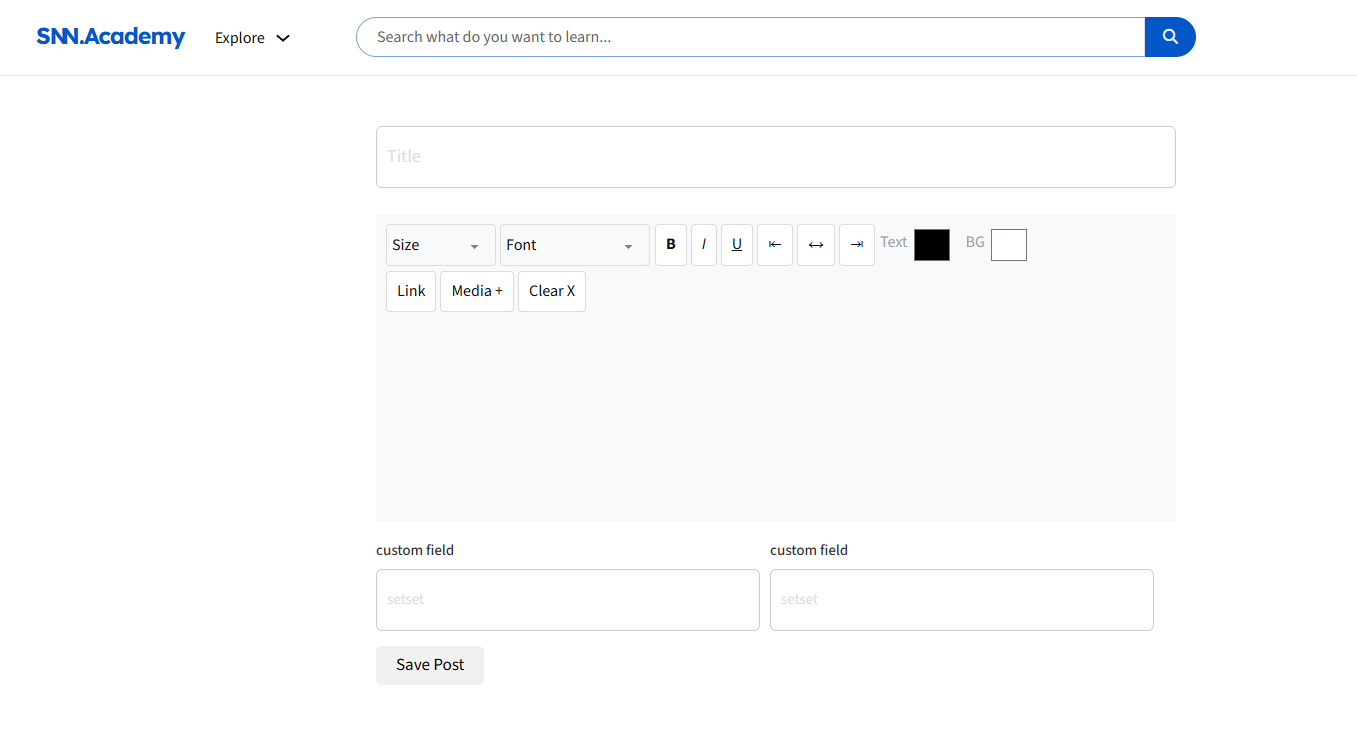This screenshot has width=1357, height=730.
Task: Open the Size dropdown
Action: (x=441, y=245)
